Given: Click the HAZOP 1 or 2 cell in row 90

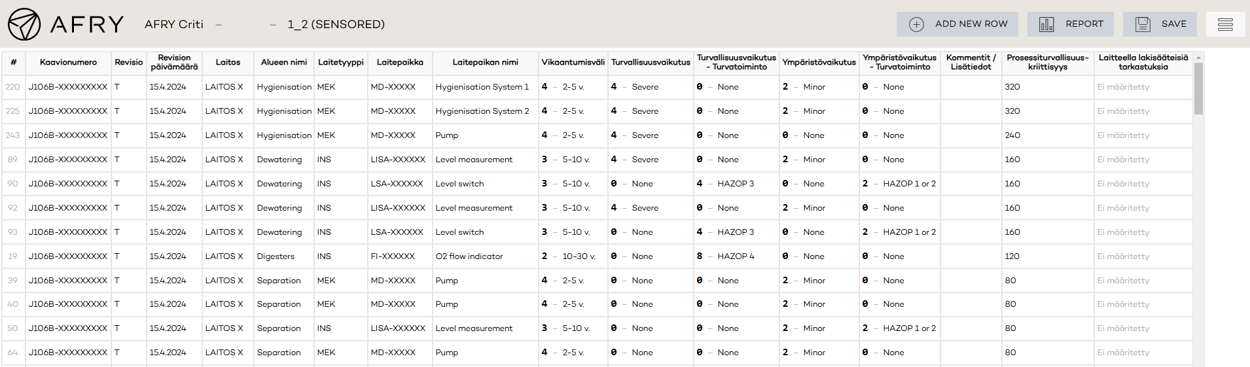Looking at the screenshot, I should click(900, 184).
